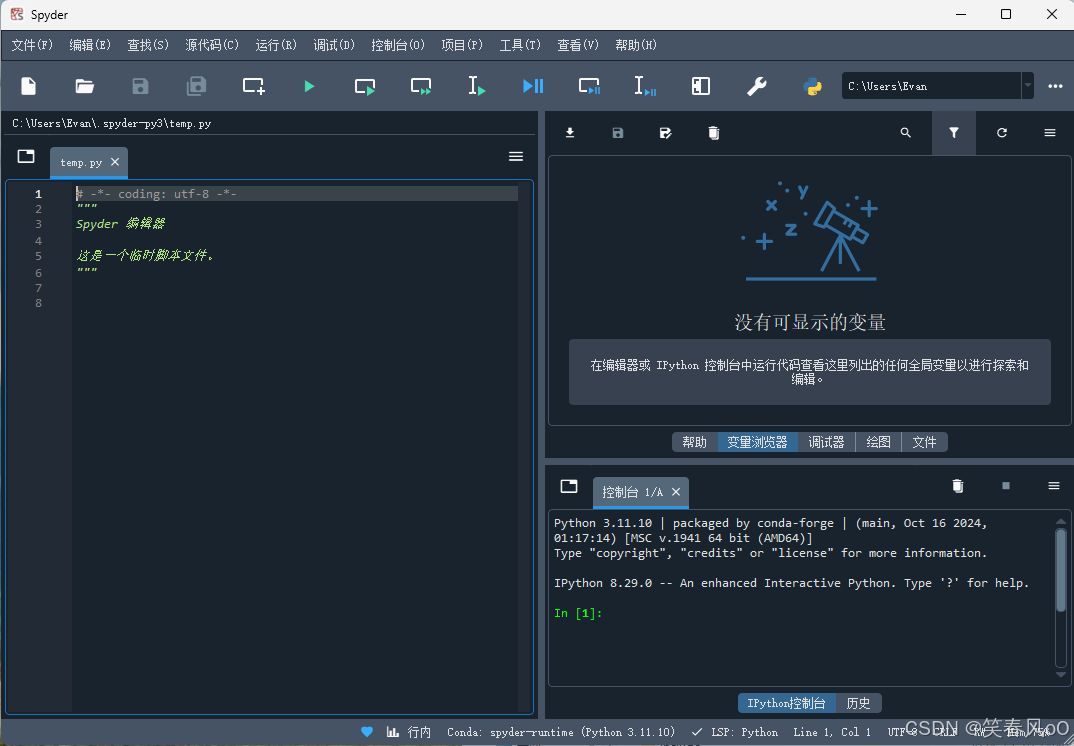Close the temp.py tab
This screenshot has height=746, width=1074.
tap(115, 162)
